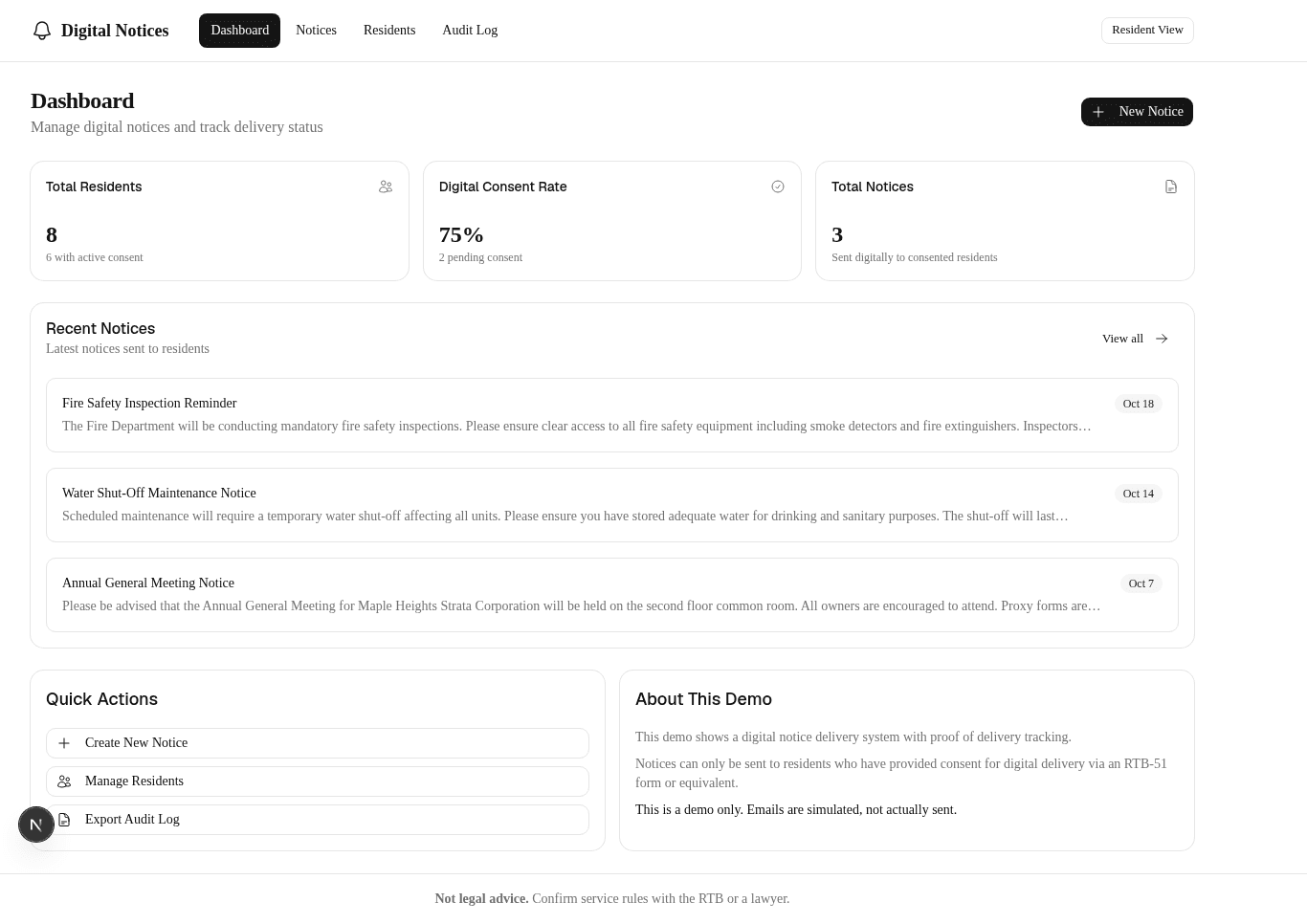Click the 75% consent rate value

tap(461, 234)
